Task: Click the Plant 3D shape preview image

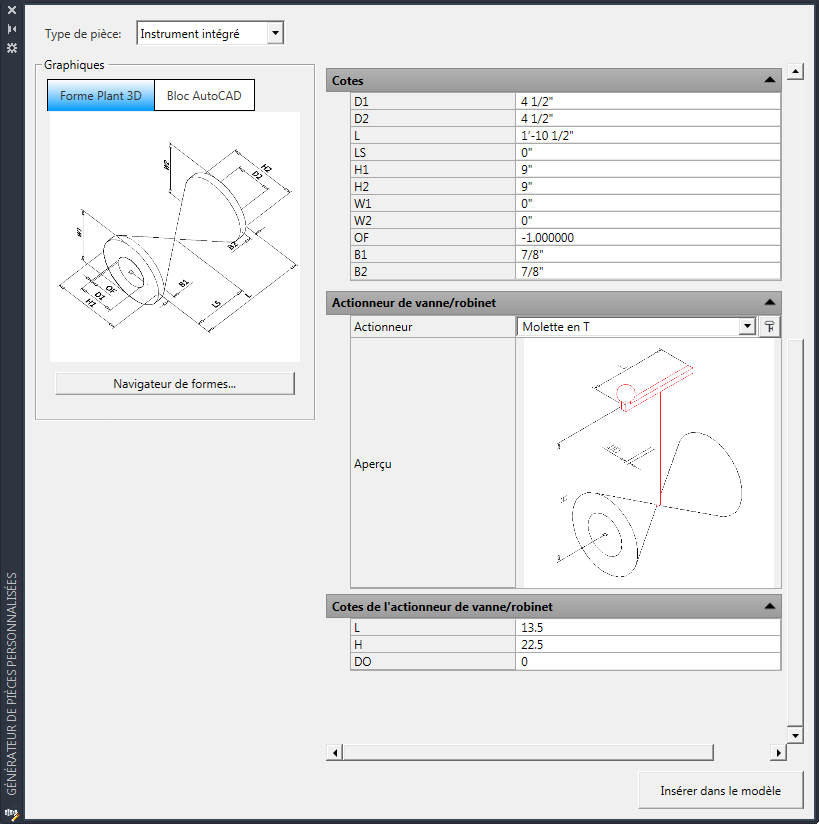Action: click(x=175, y=236)
